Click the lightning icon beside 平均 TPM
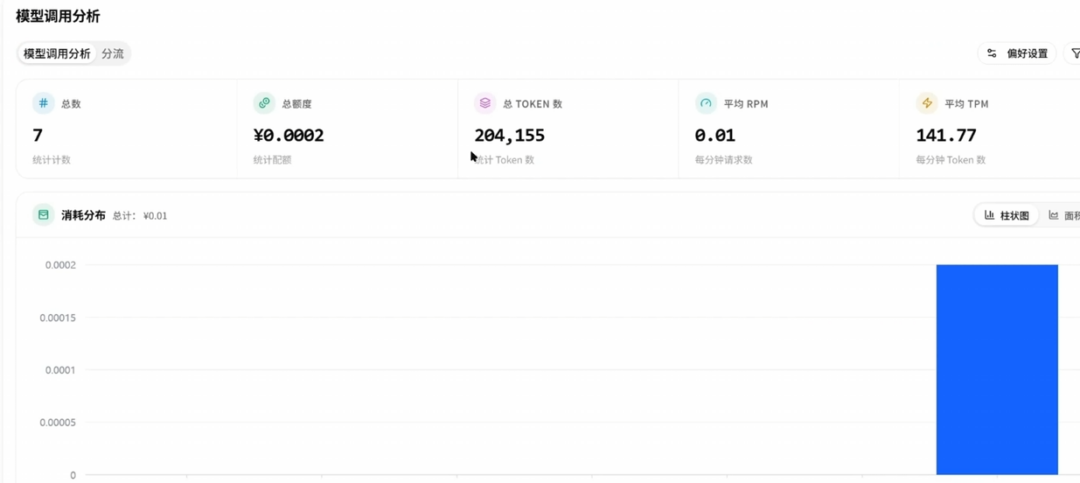 pos(926,104)
